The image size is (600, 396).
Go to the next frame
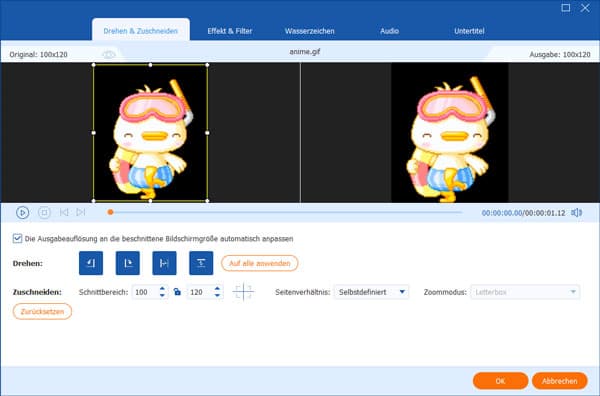[81, 212]
